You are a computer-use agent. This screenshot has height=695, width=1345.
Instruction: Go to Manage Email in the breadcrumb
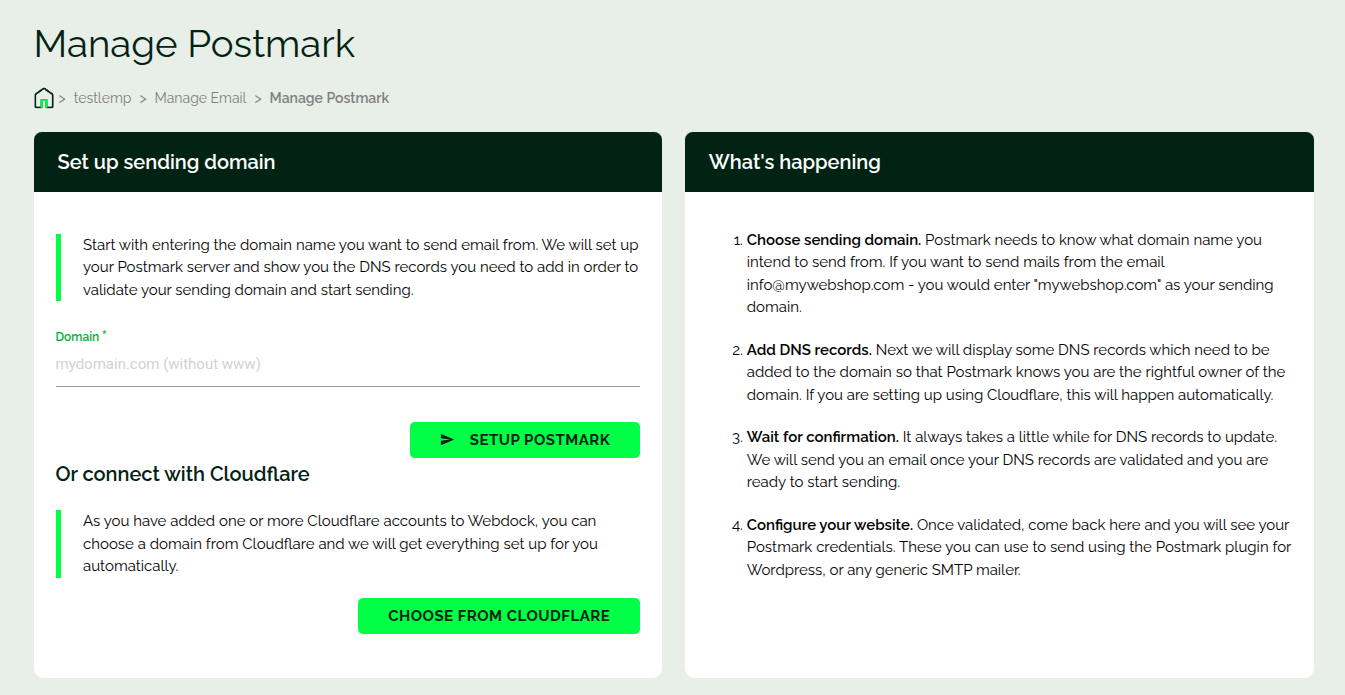[200, 98]
